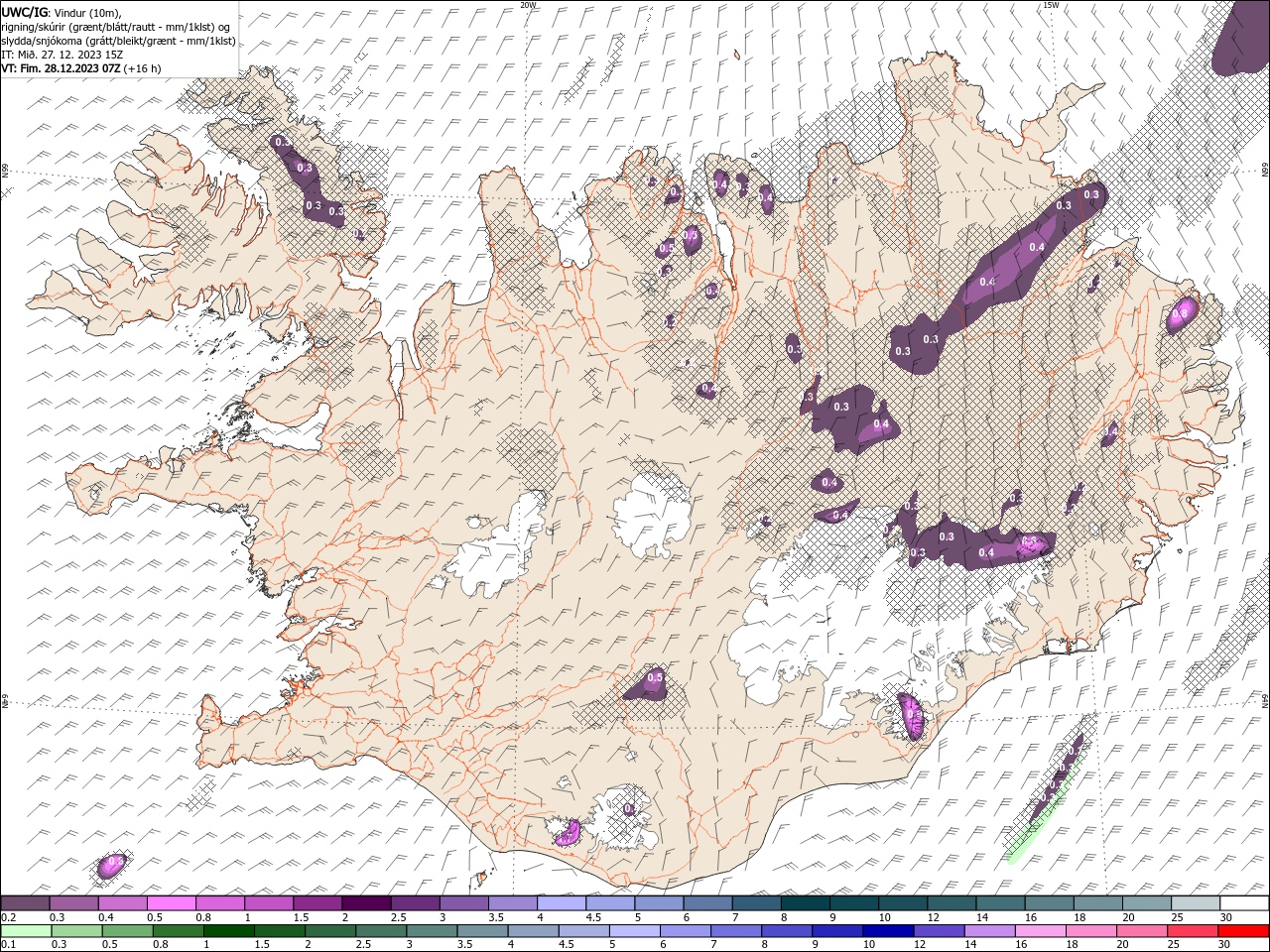
Task: Click the '20W' longitude label
Action: coord(528,5)
